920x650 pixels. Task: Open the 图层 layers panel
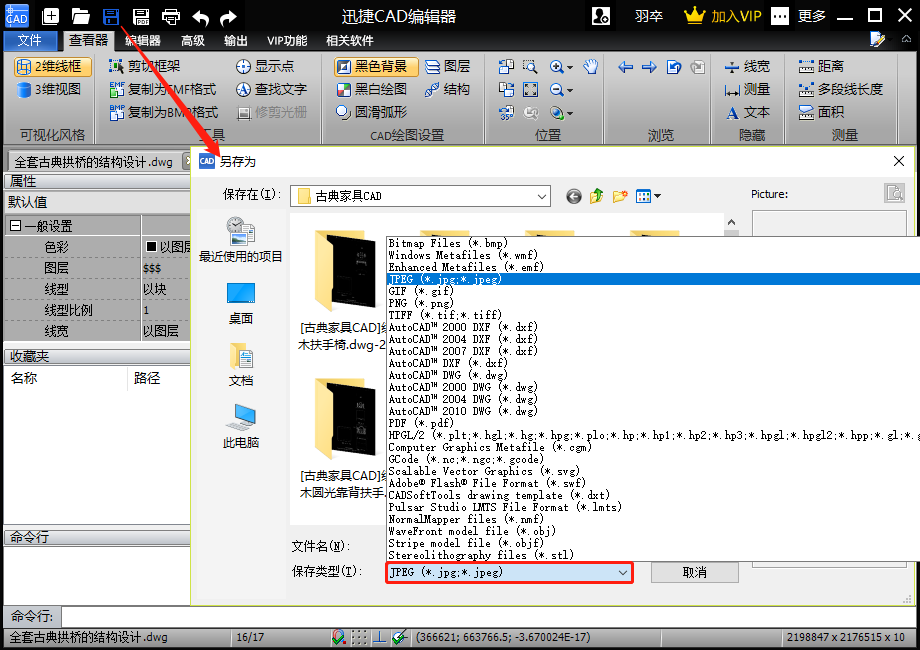click(x=448, y=66)
